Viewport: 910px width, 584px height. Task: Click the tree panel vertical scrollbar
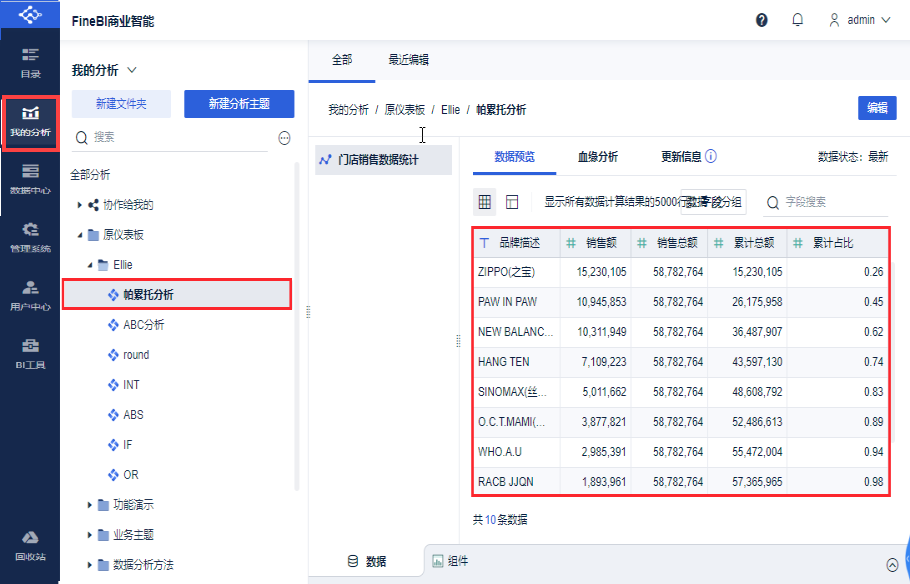297,327
